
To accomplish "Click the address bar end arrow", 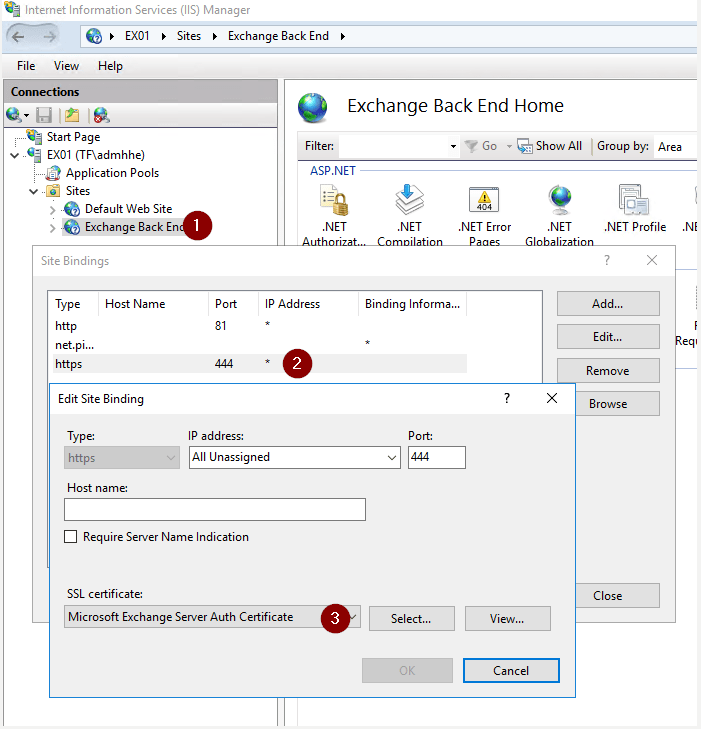I will coord(343,36).
